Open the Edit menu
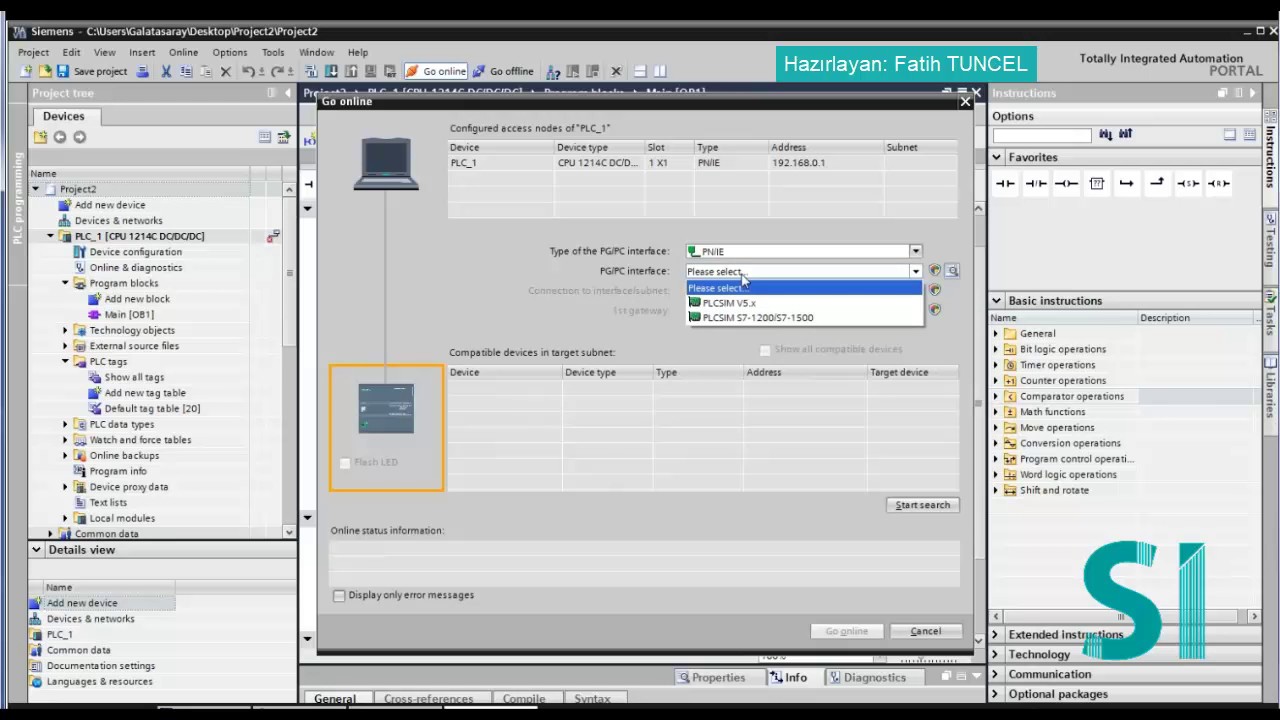This screenshot has width=1280, height=720. pyautogui.click(x=71, y=52)
